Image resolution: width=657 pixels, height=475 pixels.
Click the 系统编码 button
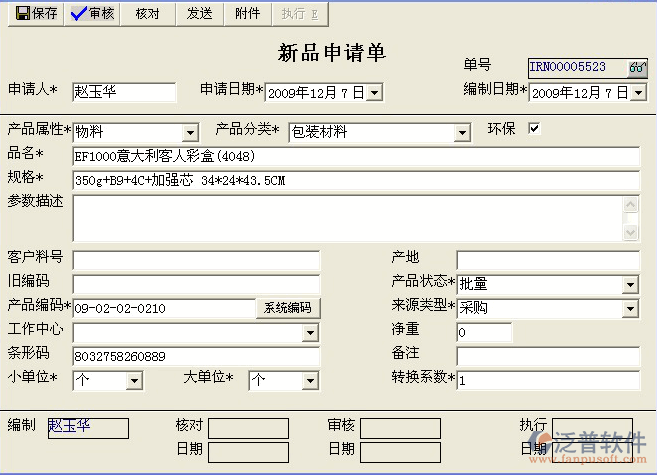coord(288,308)
